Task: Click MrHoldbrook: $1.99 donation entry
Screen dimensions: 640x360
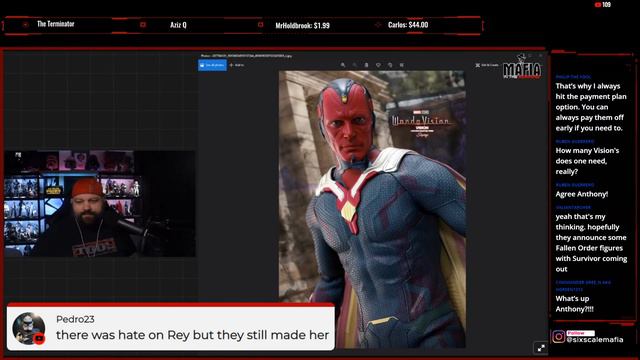Action: (302, 25)
